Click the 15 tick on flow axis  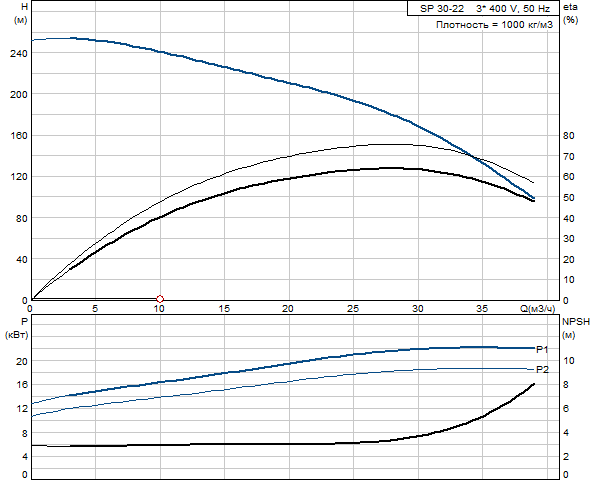coord(224,309)
